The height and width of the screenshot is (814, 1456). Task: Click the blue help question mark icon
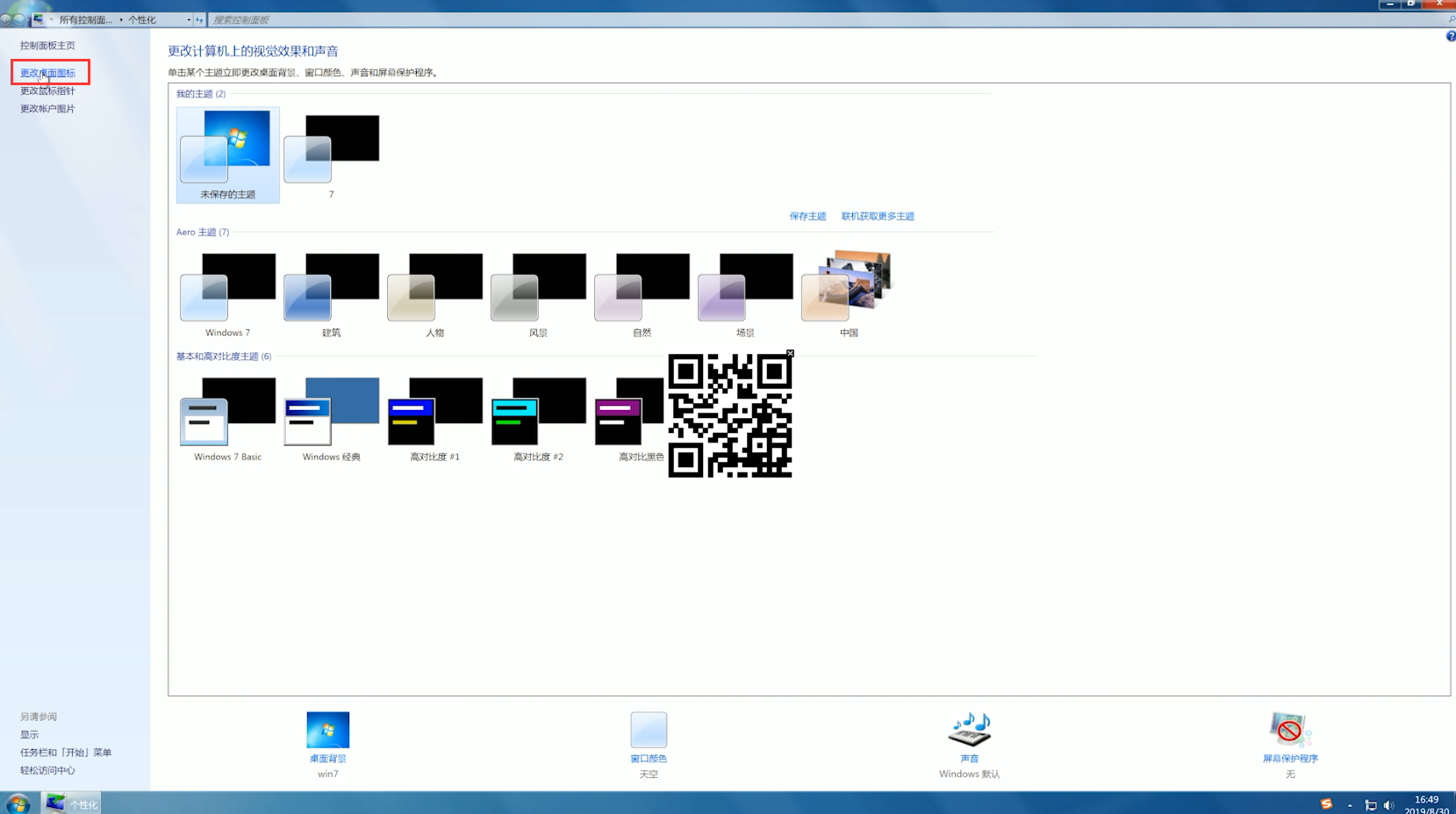(1450, 36)
